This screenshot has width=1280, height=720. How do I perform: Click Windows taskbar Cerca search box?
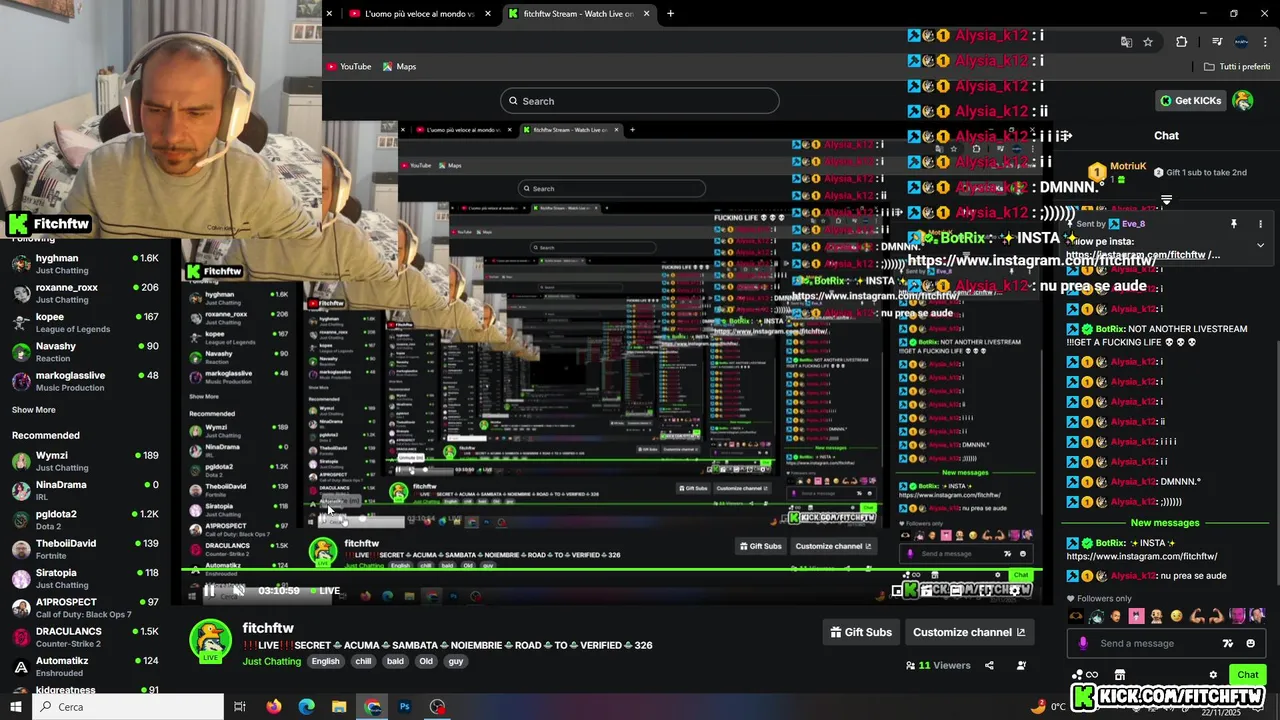tap(127, 707)
